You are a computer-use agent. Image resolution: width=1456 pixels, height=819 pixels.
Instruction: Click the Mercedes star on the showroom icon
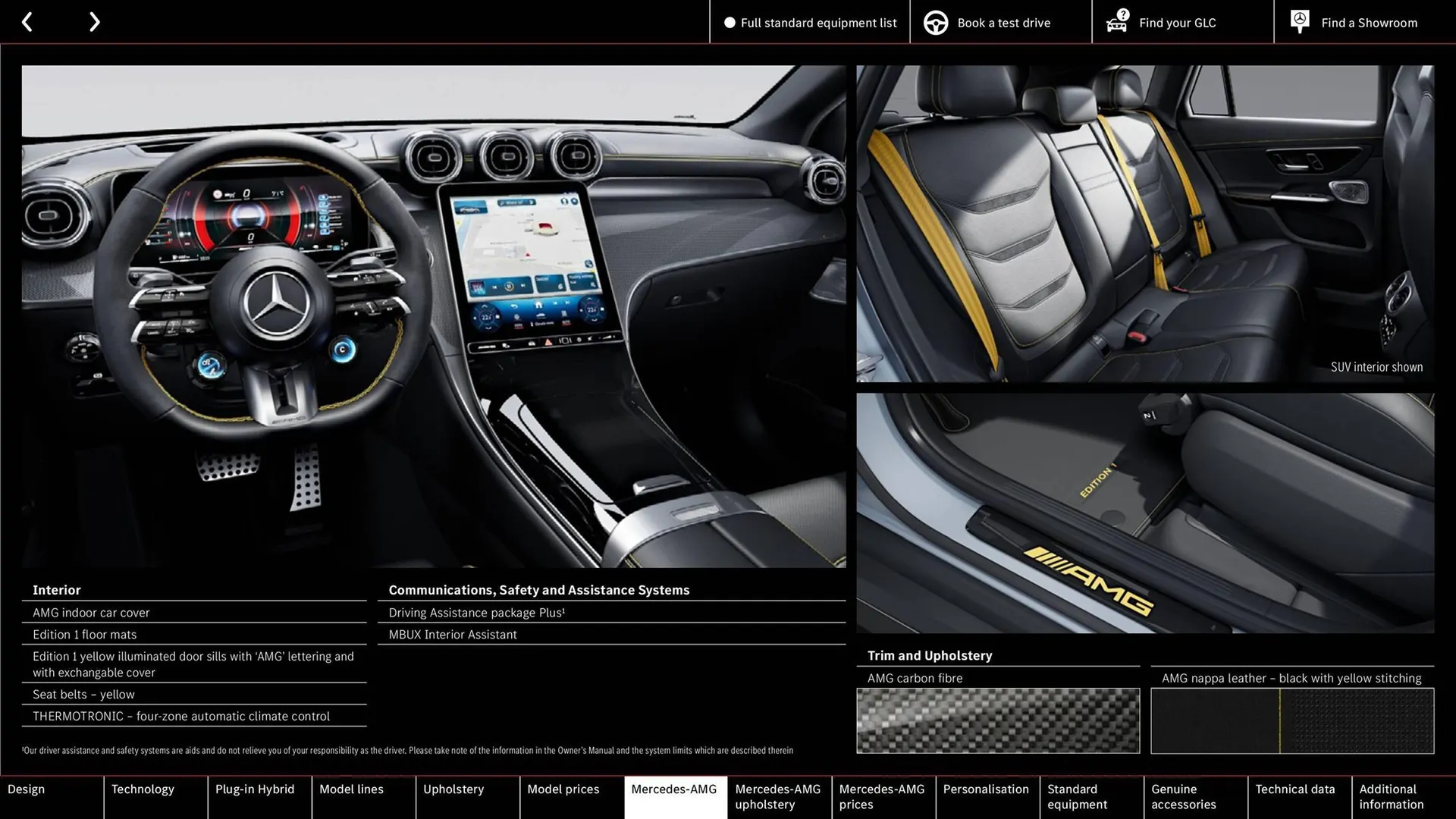[x=1298, y=19]
